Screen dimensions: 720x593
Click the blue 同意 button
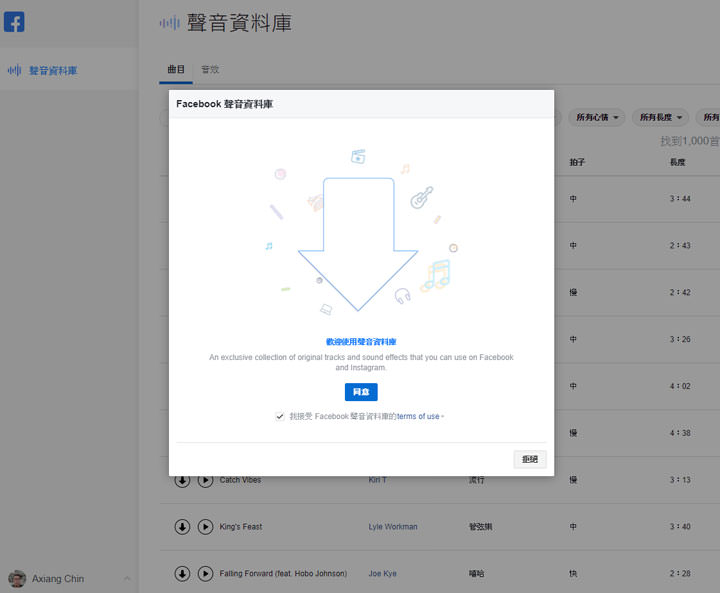(x=361, y=392)
